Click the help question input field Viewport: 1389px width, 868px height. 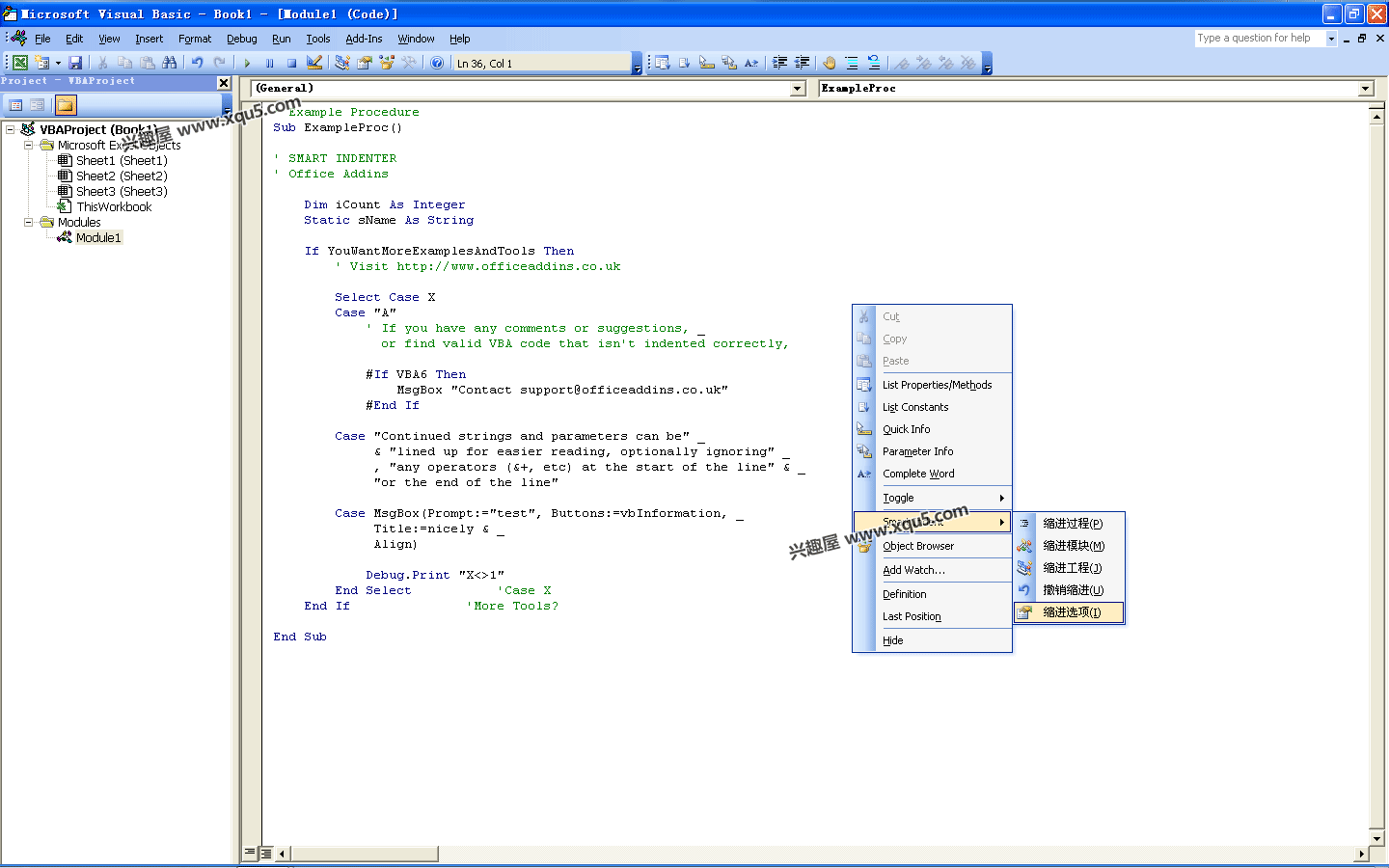tap(1260, 39)
